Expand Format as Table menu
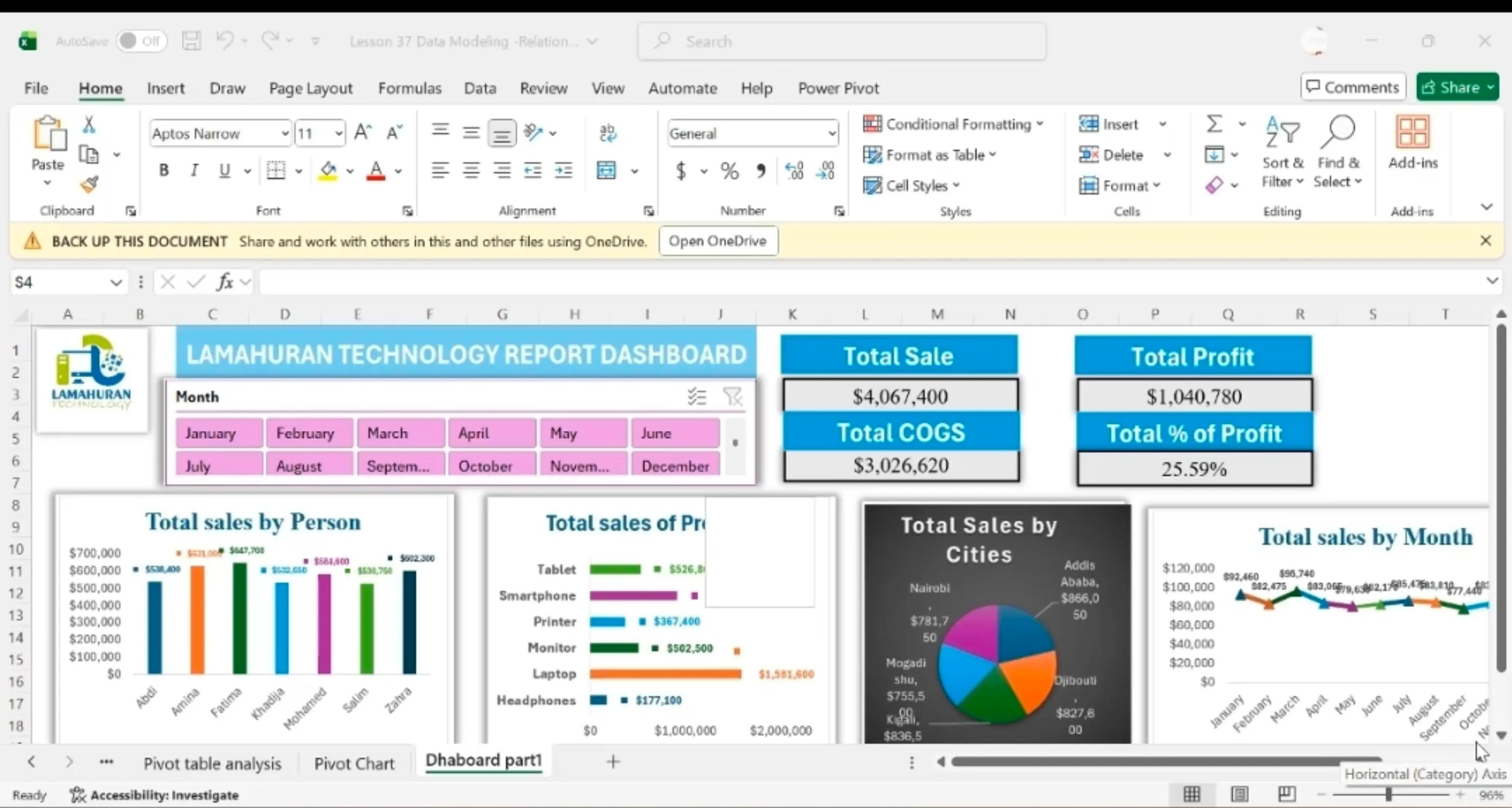The width and height of the screenshot is (1512, 808). click(930, 155)
